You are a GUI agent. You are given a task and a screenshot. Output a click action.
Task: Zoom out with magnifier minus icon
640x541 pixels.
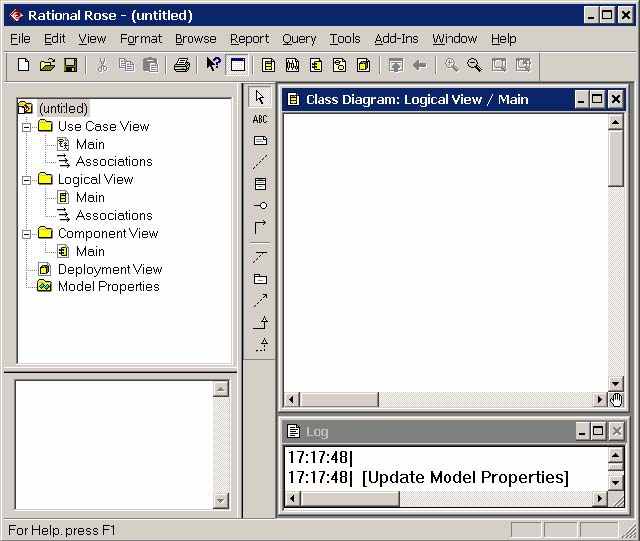click(x=474, y=65)
